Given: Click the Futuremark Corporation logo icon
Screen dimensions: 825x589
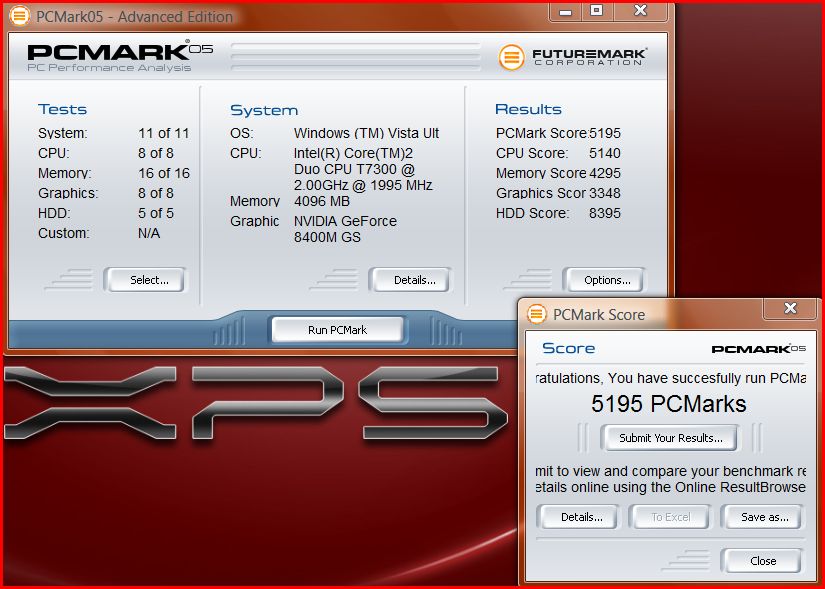Looking at the screenshot, I should click(x=511, y=57).
